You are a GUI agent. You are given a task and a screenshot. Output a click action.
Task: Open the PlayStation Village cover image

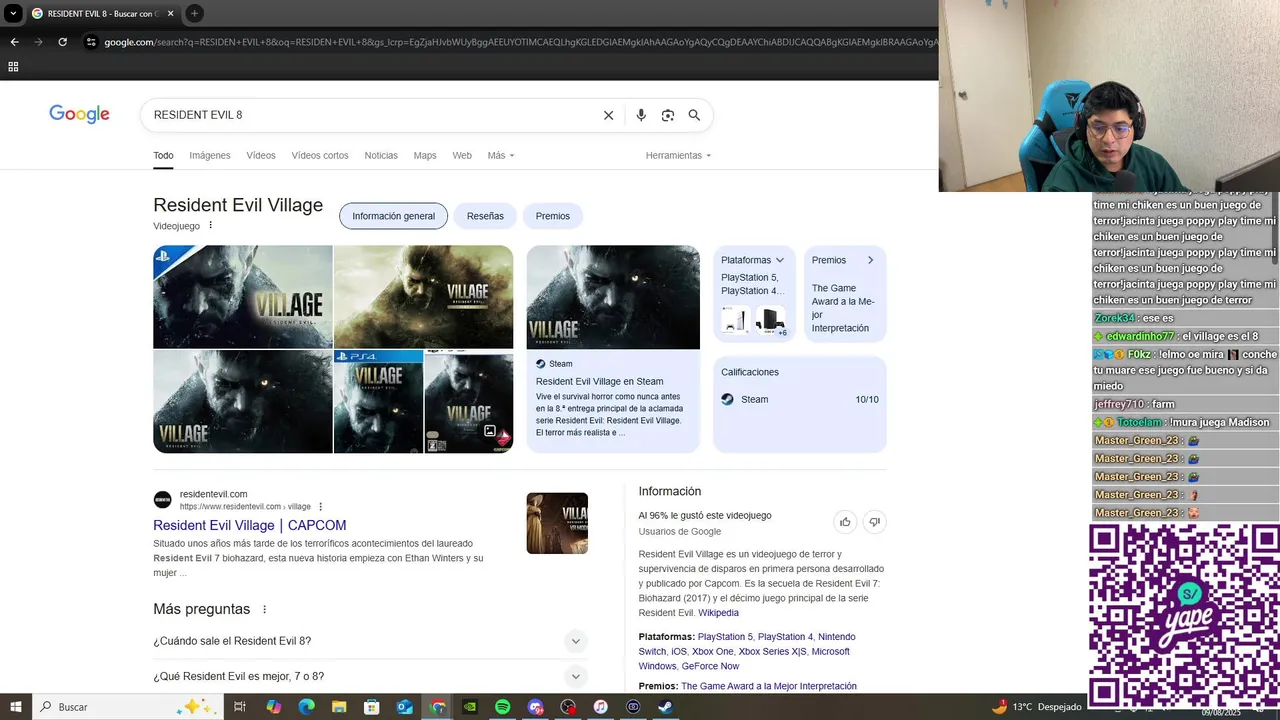click(x=243, y=297)
